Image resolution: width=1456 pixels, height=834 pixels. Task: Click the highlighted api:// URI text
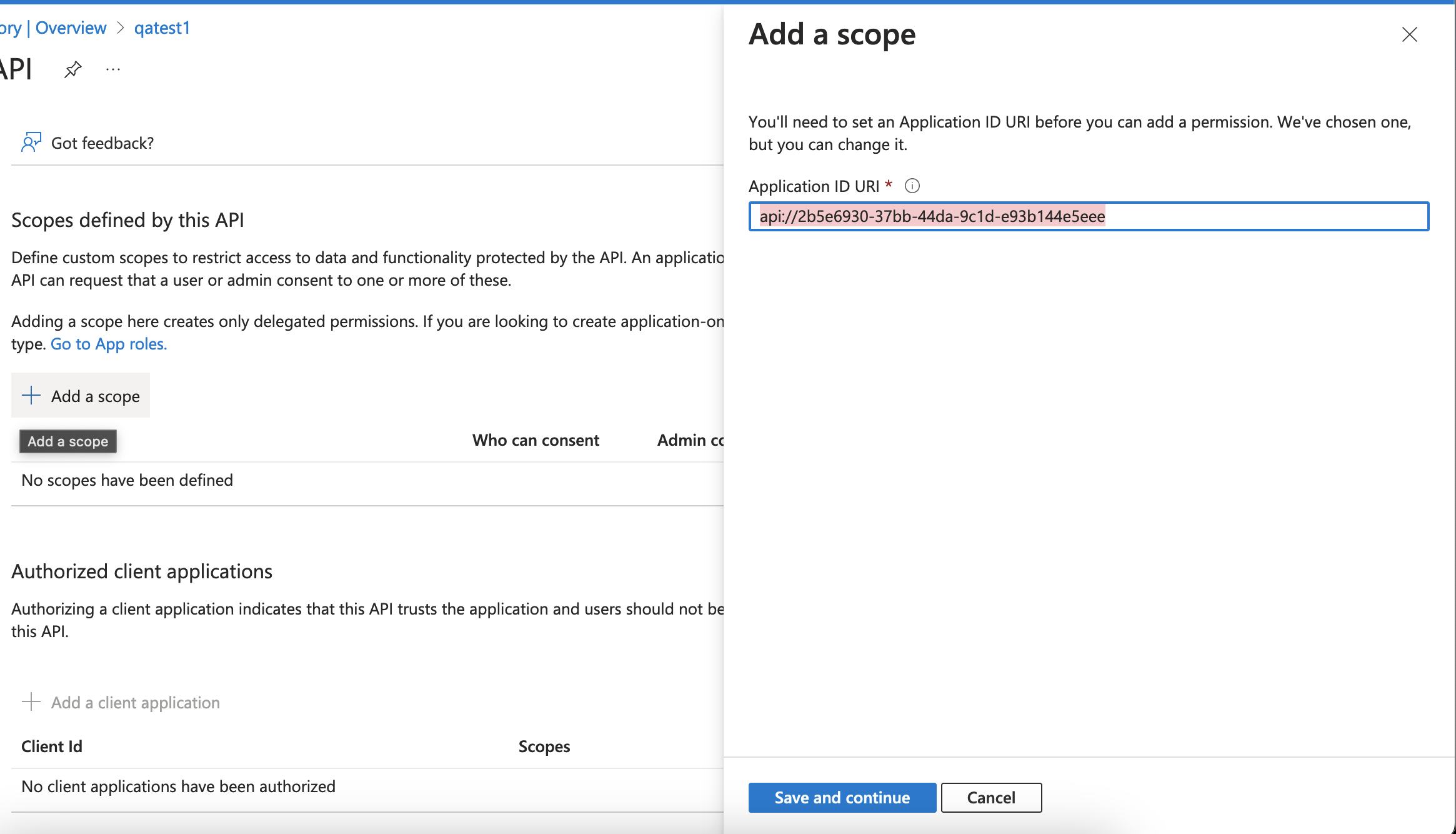tap(932, 216)
